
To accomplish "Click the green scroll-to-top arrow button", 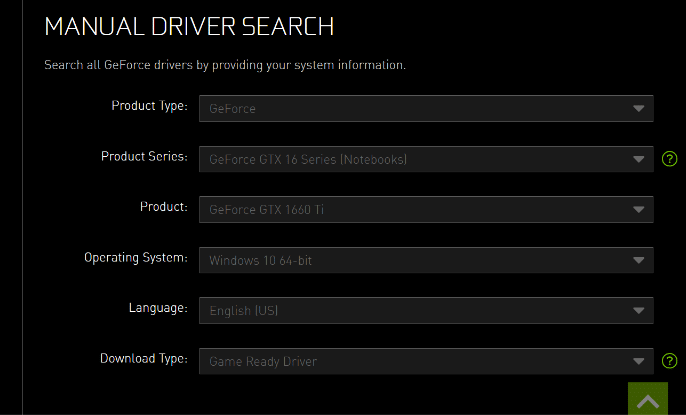I will click(648, 399).
